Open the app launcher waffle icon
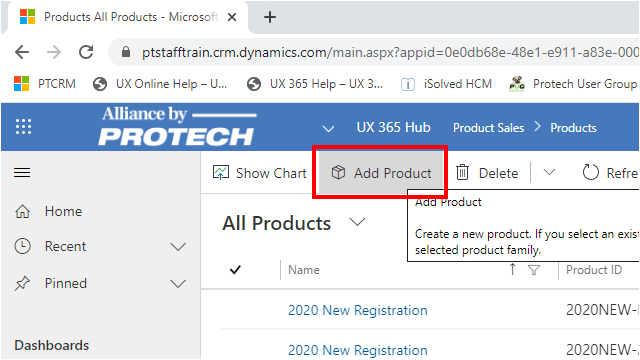640x360 pixels. [23, 127]
